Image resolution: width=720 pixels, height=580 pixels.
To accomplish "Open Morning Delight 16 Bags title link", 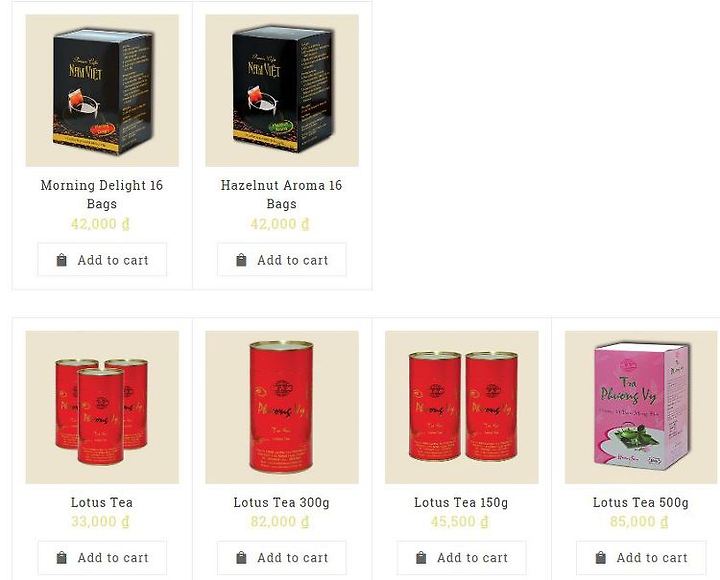I will 102,194.
